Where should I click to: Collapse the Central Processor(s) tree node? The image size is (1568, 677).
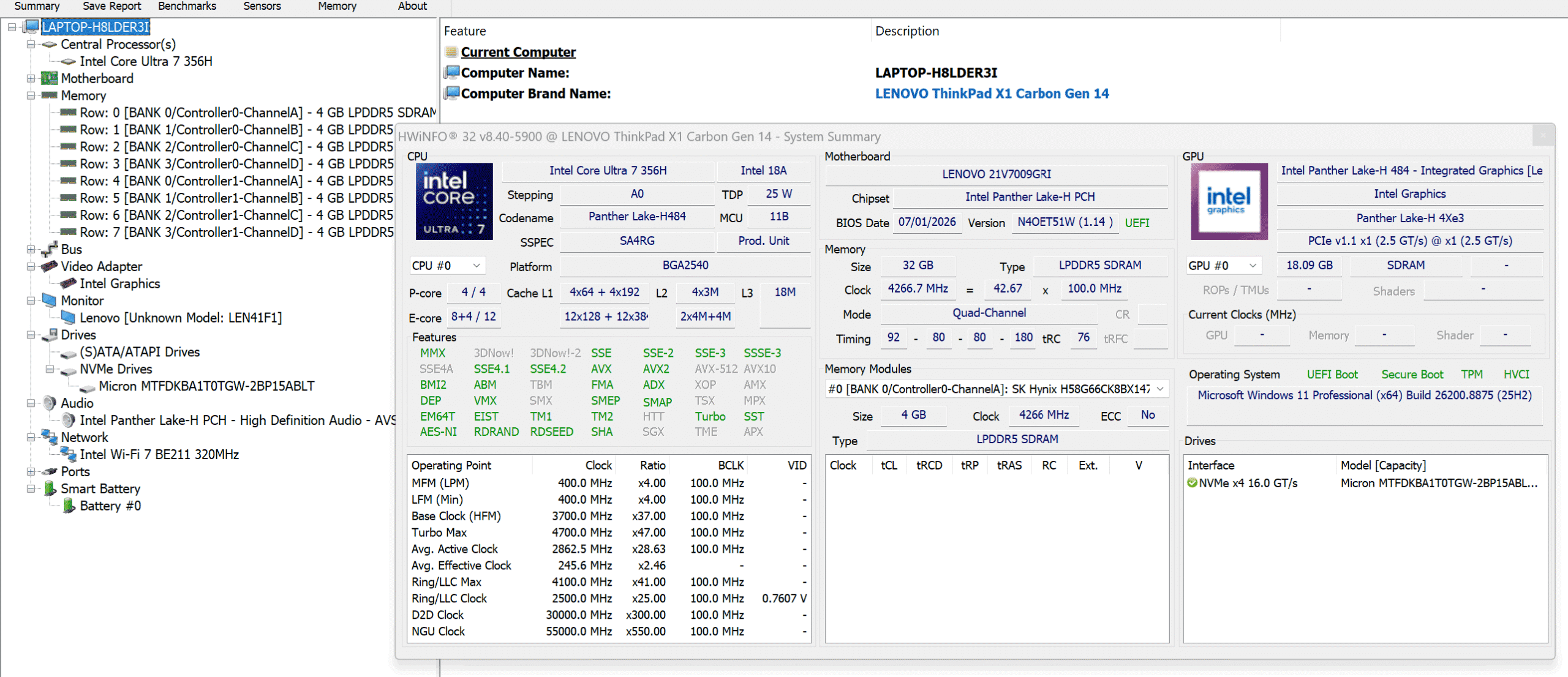(x=31, y=44)
